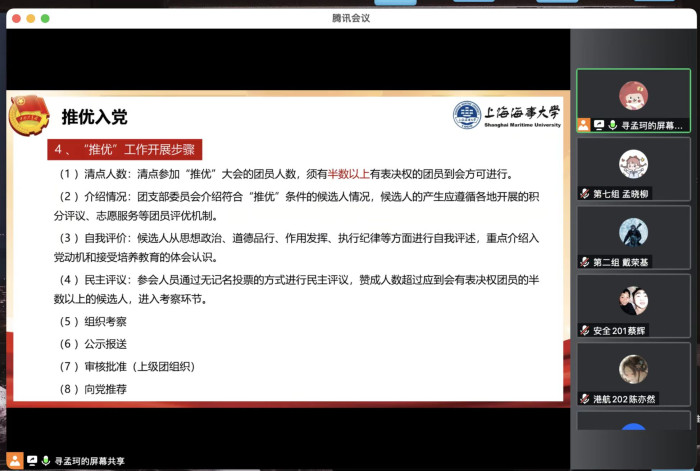Click the line starting (1) 清点人数
Image resolution: width=700 pixels, height=471 pixels.
click(286, 174)
